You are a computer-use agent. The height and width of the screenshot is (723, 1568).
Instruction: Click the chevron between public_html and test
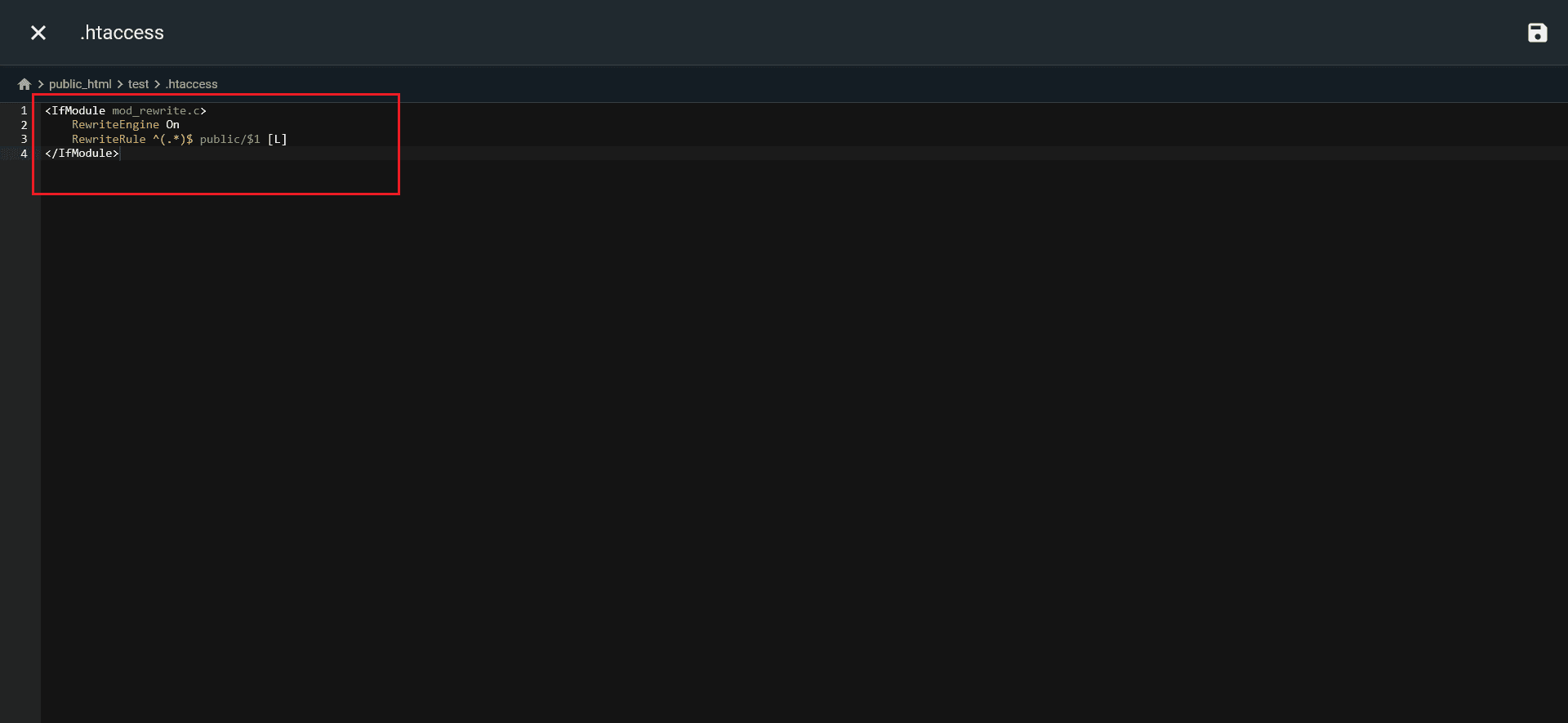[x=120, y=84]
